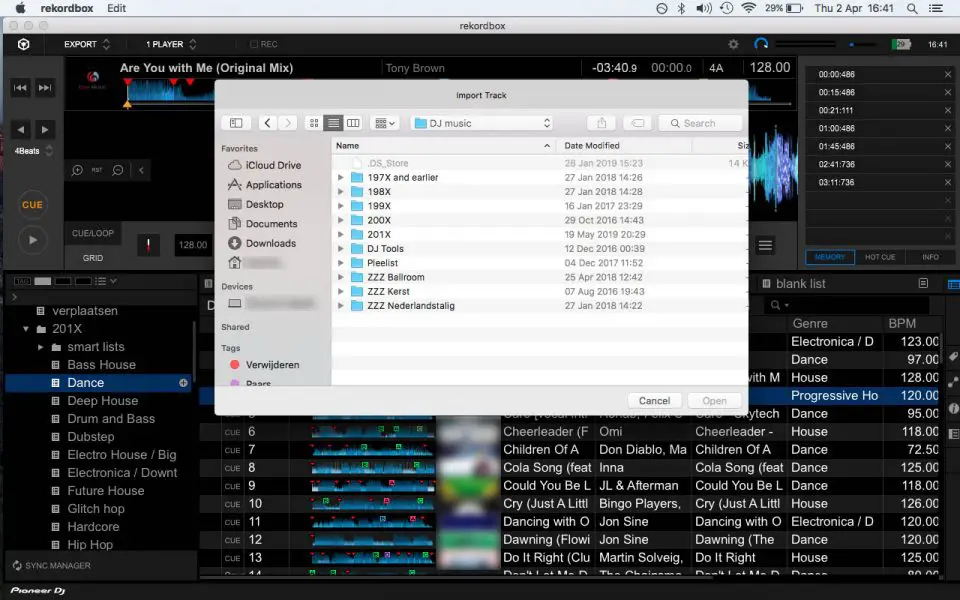This screenshot has width=960, height=600.
Task: Go back in the Import Track dialog
Action: [268, 123]
